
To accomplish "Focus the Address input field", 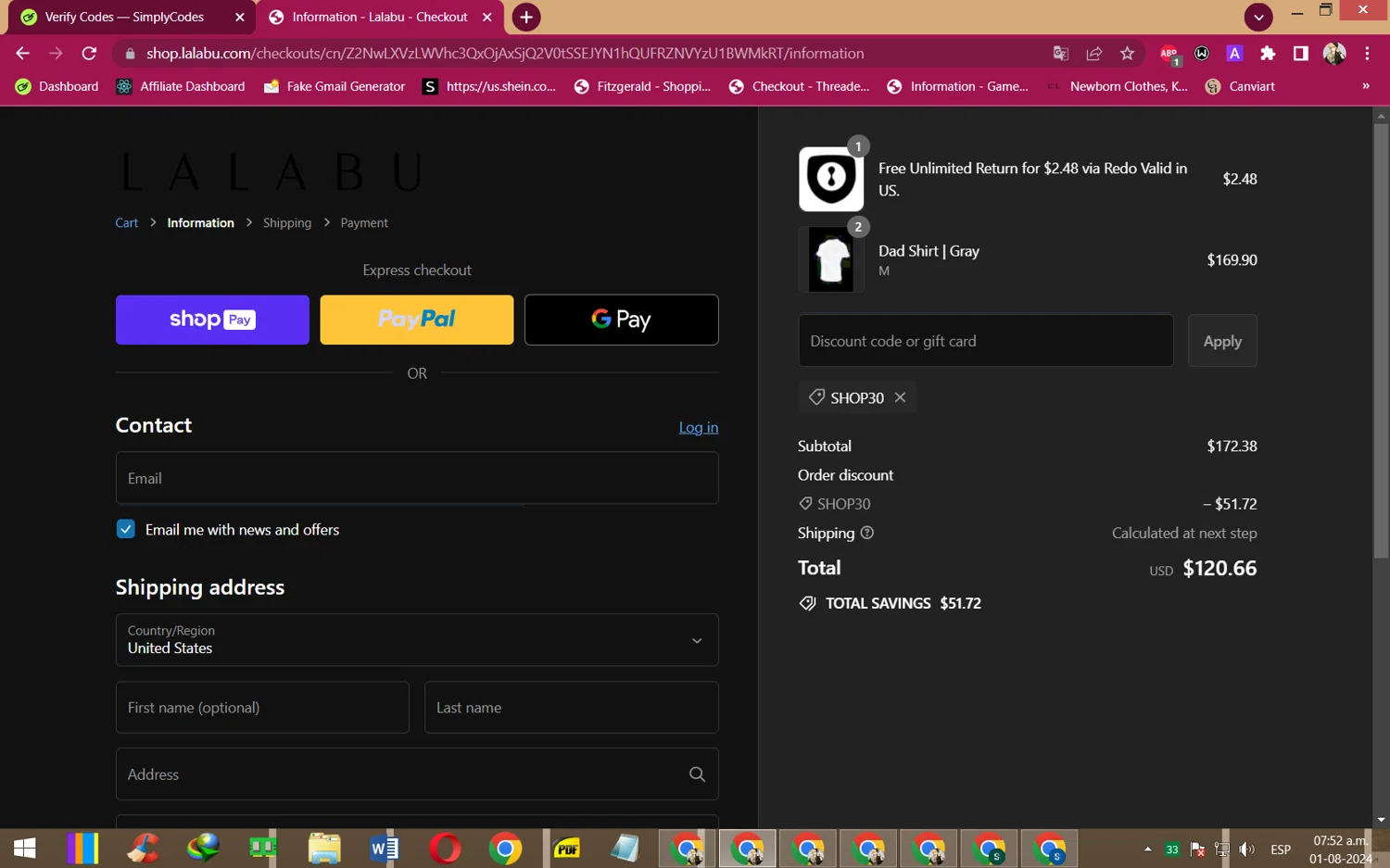I will point(417,774).
